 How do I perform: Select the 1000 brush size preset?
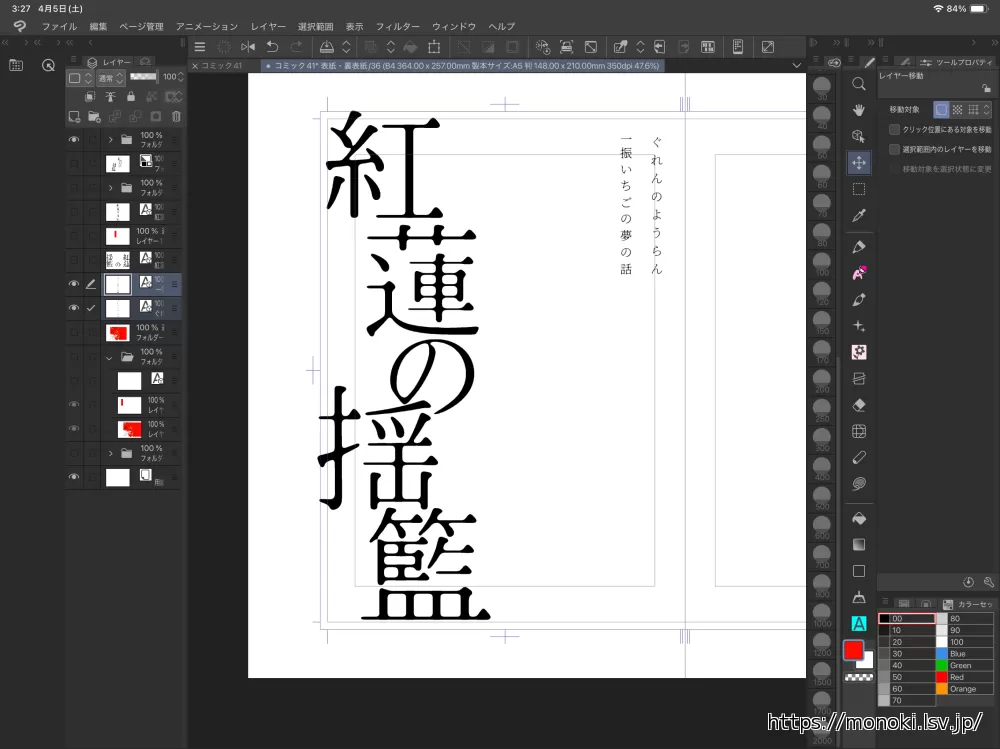tap(822, 618)
